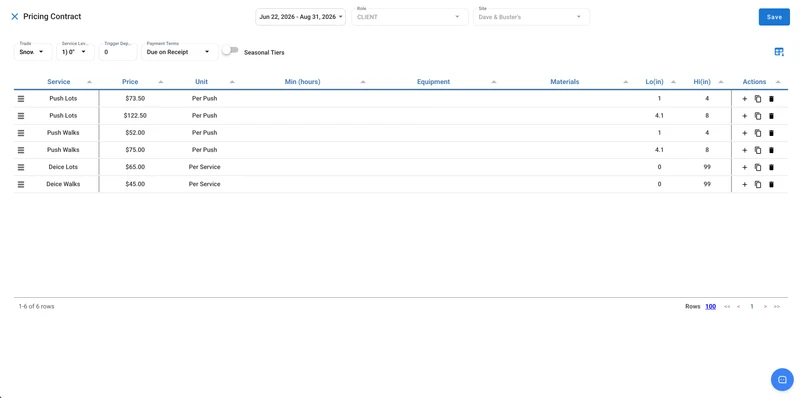Duplicate the Push Walks $52.00 row

point(758,133)
